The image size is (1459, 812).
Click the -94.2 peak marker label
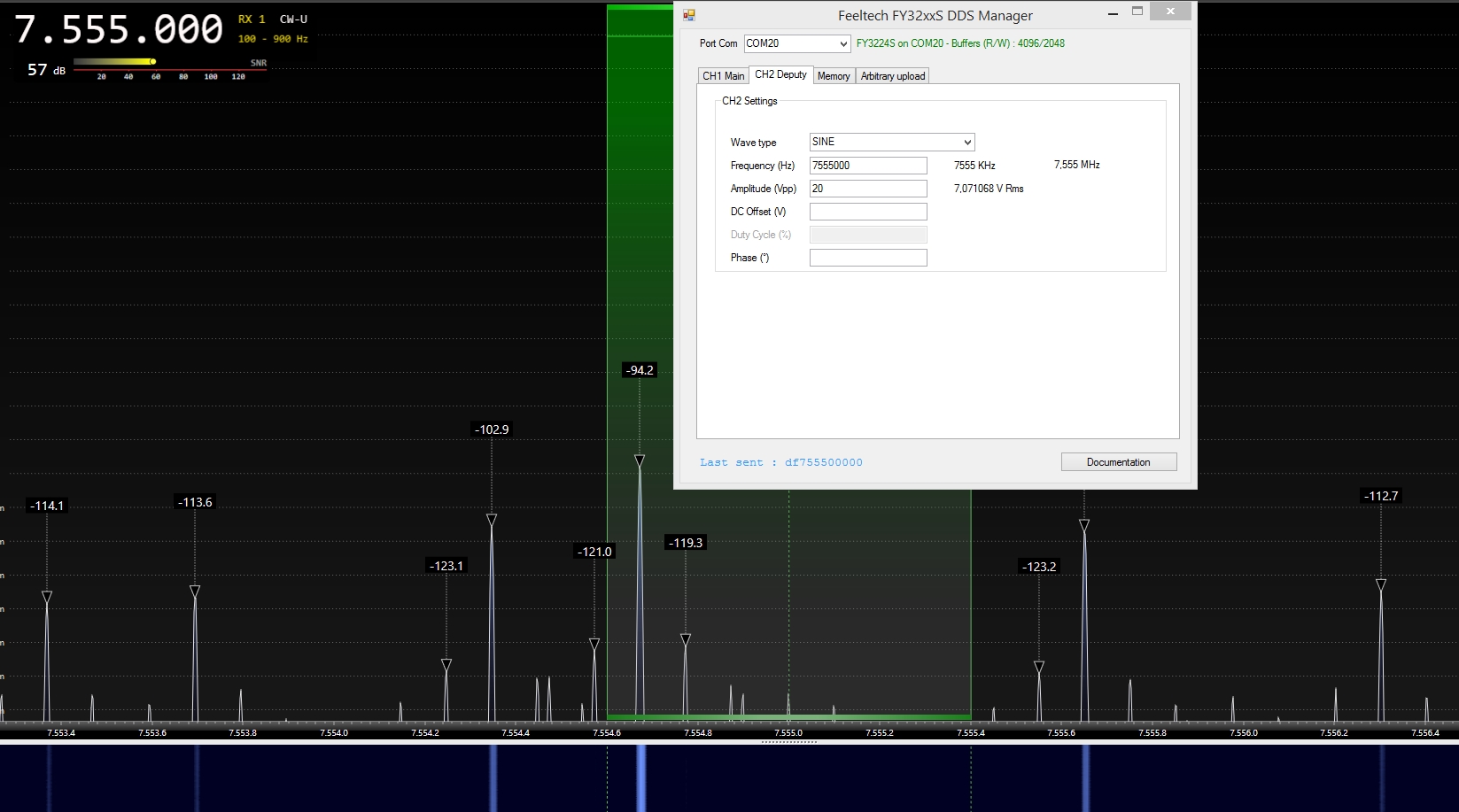click(640, 370)
